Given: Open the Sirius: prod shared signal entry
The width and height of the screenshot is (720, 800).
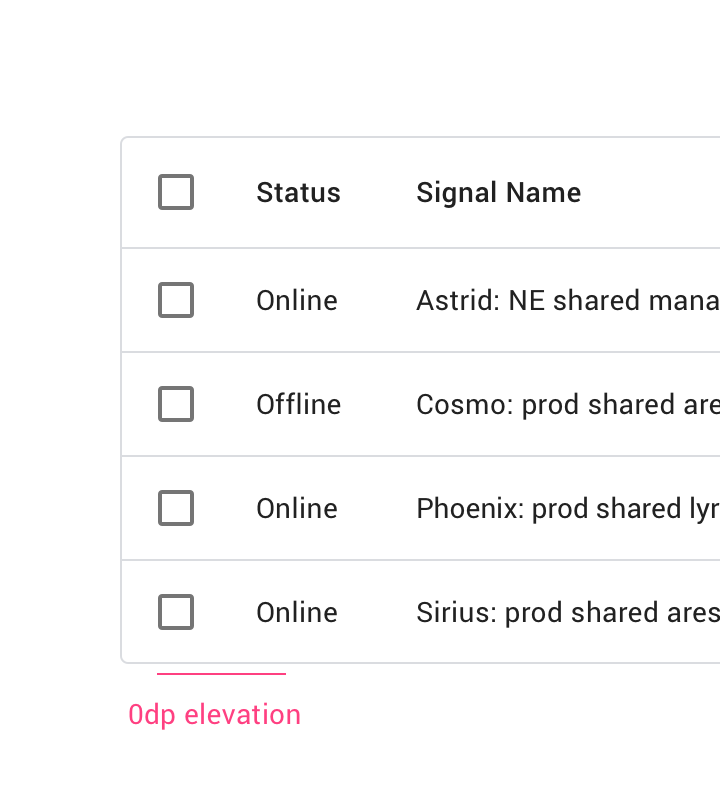Looking at the screenshot, I should click(x=568, y=613).
